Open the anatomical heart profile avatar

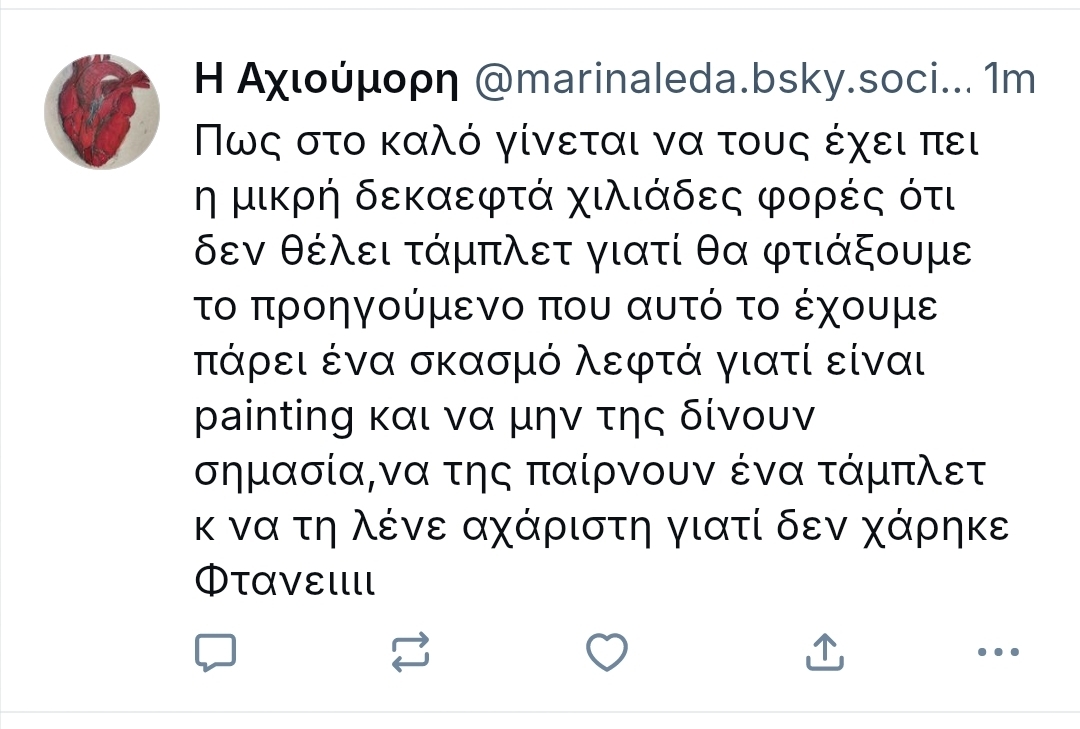click(x=102, y=112)
